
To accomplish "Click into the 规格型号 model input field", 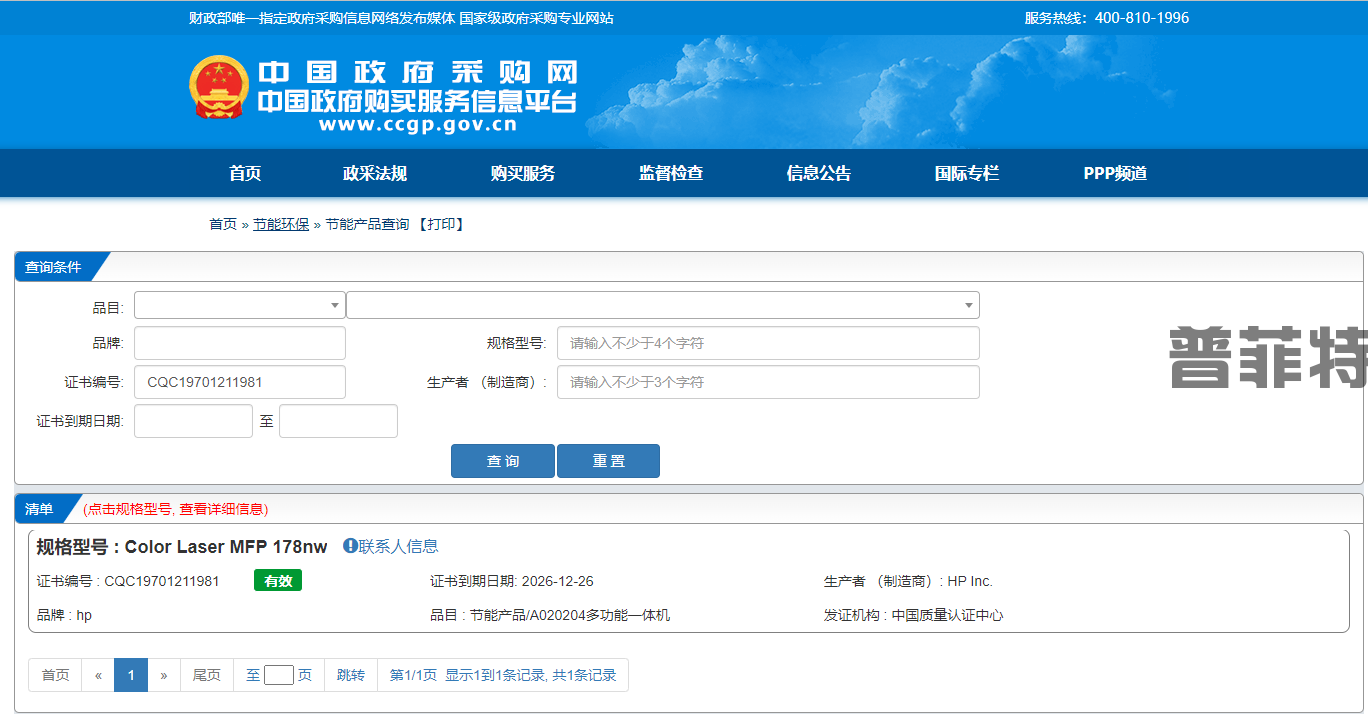I will coord(768,343).
